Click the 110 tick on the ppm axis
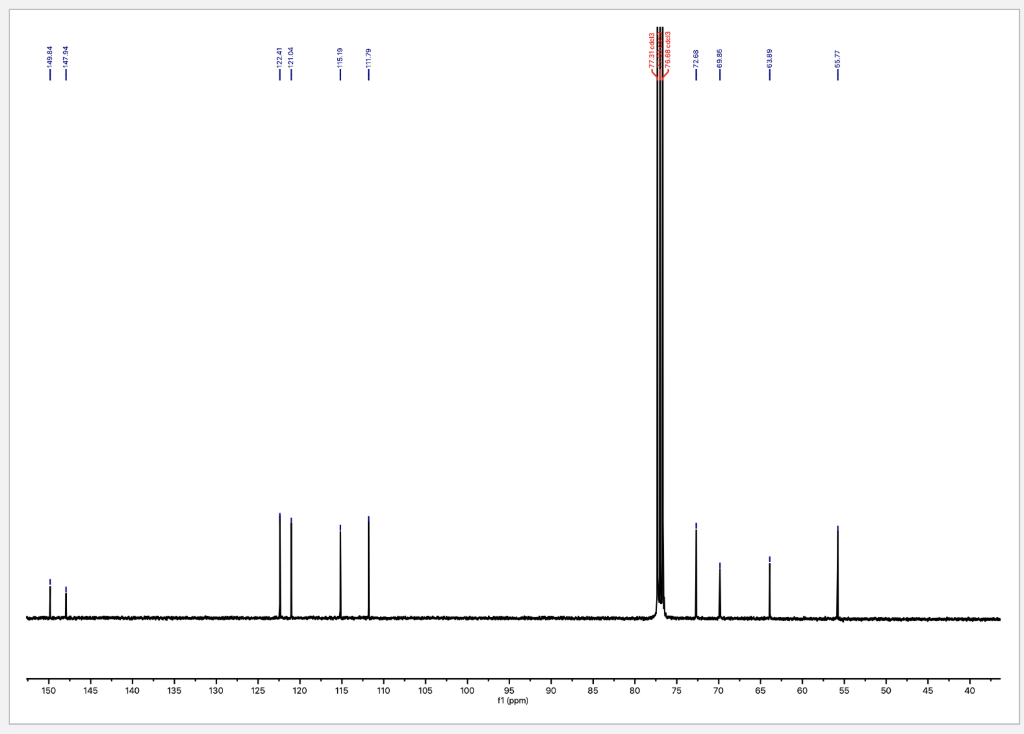1024x734 pixels. coord(383,690)
